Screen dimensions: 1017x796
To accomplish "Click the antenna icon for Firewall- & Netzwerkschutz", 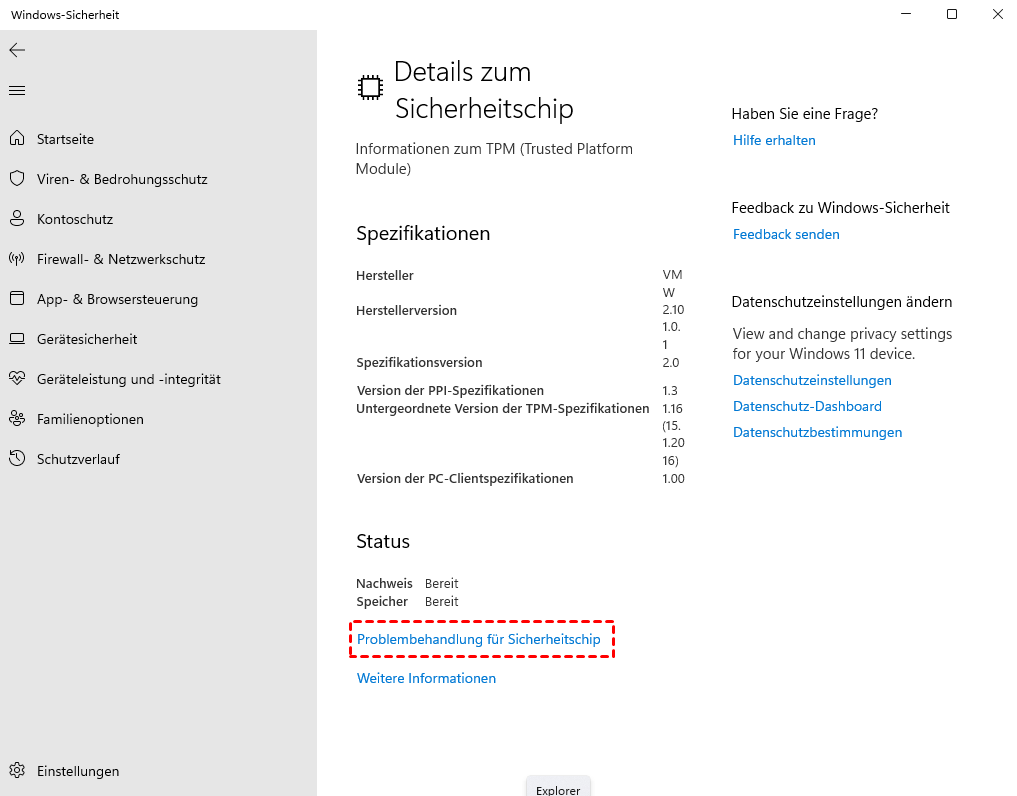I will [x=17, y=259].
